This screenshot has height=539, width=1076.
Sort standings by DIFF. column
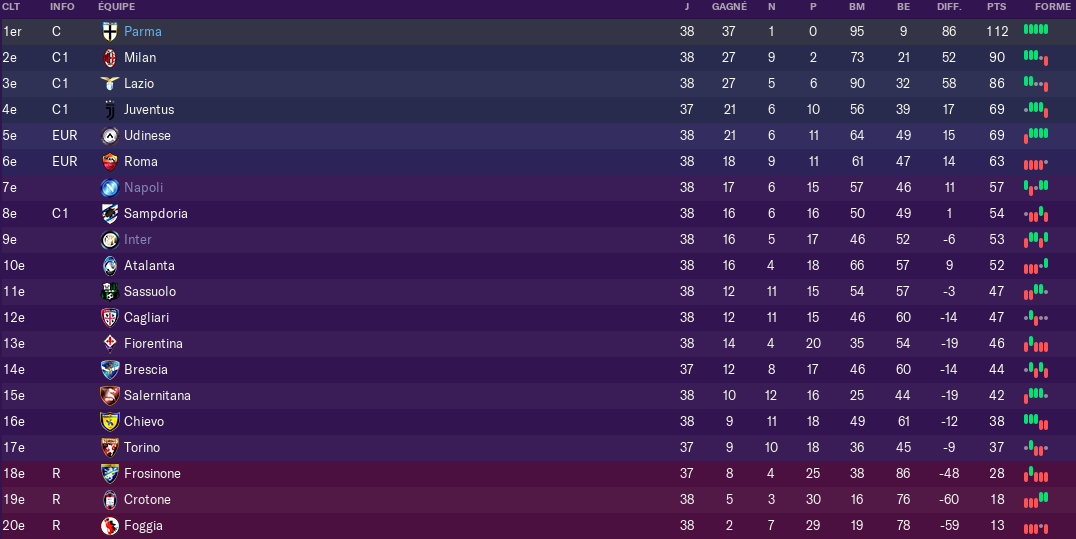coord(949,7)
